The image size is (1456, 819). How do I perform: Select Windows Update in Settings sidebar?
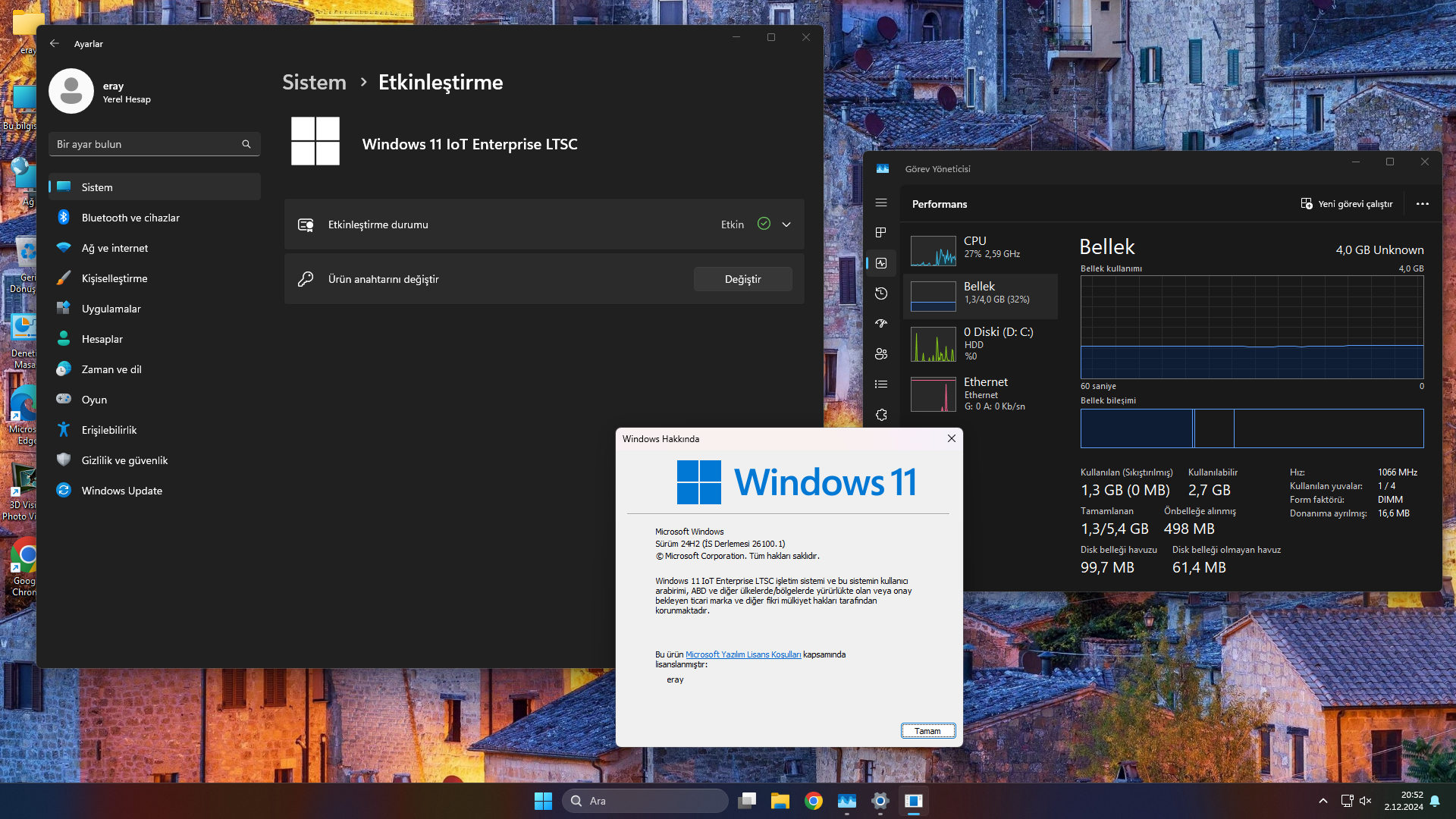[122, 491]
